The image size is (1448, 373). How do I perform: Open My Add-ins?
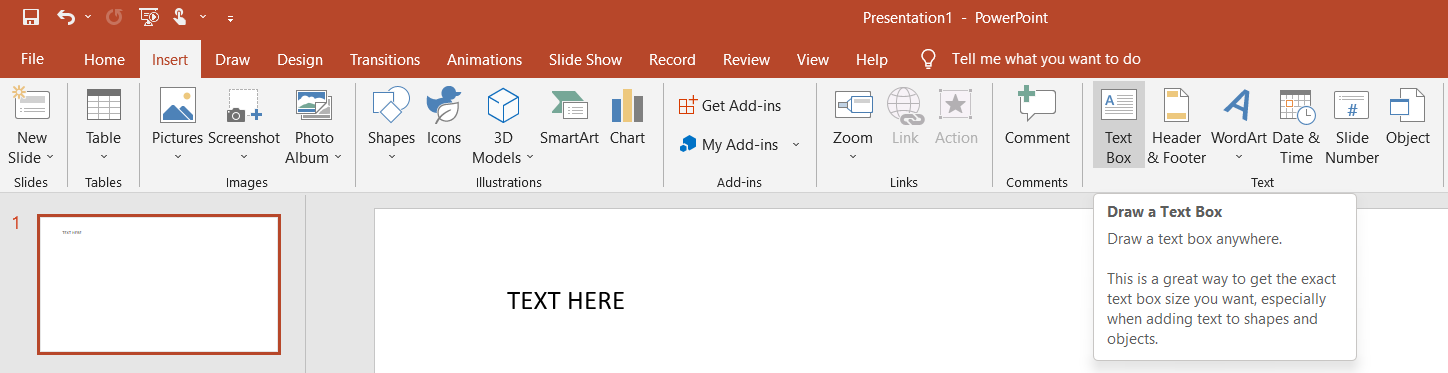729,145
